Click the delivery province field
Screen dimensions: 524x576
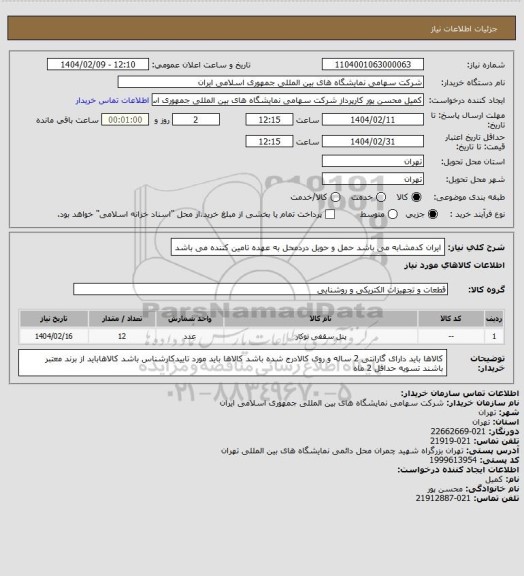tap(373, 161)
